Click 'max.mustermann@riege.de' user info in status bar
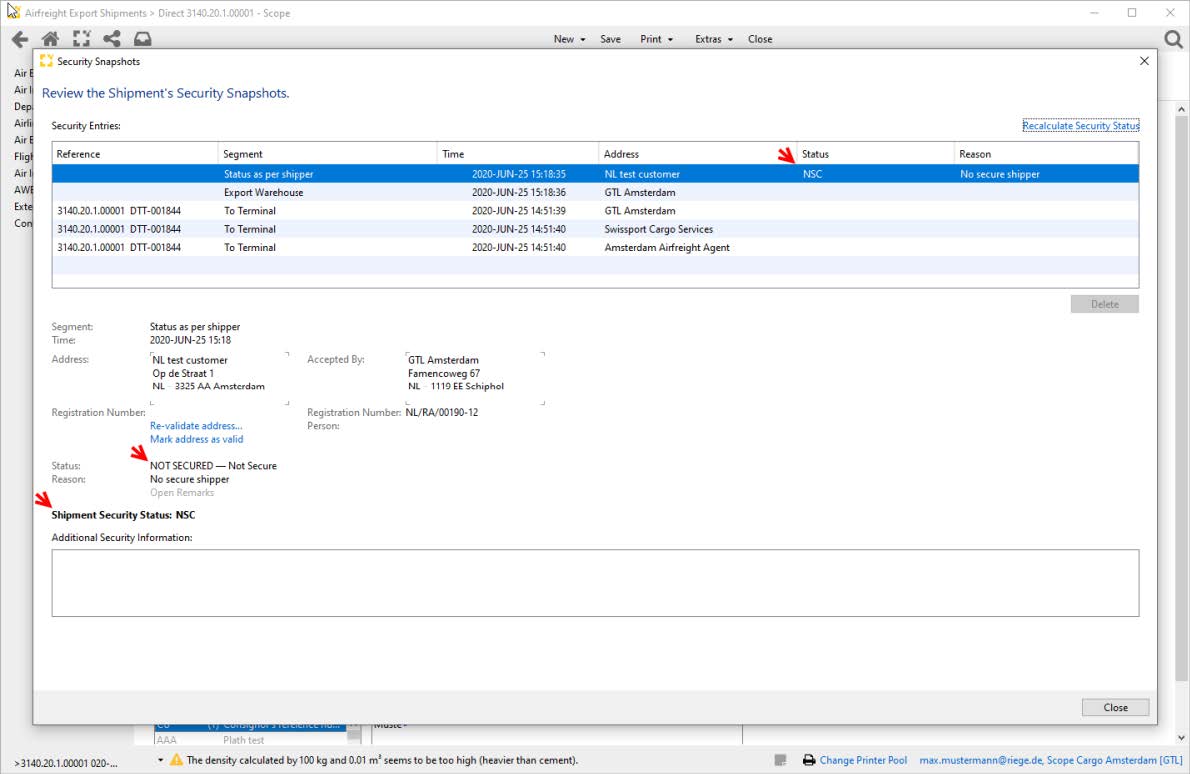The height and width of the screenshot is (774, 1190). tap(1050, 760)
